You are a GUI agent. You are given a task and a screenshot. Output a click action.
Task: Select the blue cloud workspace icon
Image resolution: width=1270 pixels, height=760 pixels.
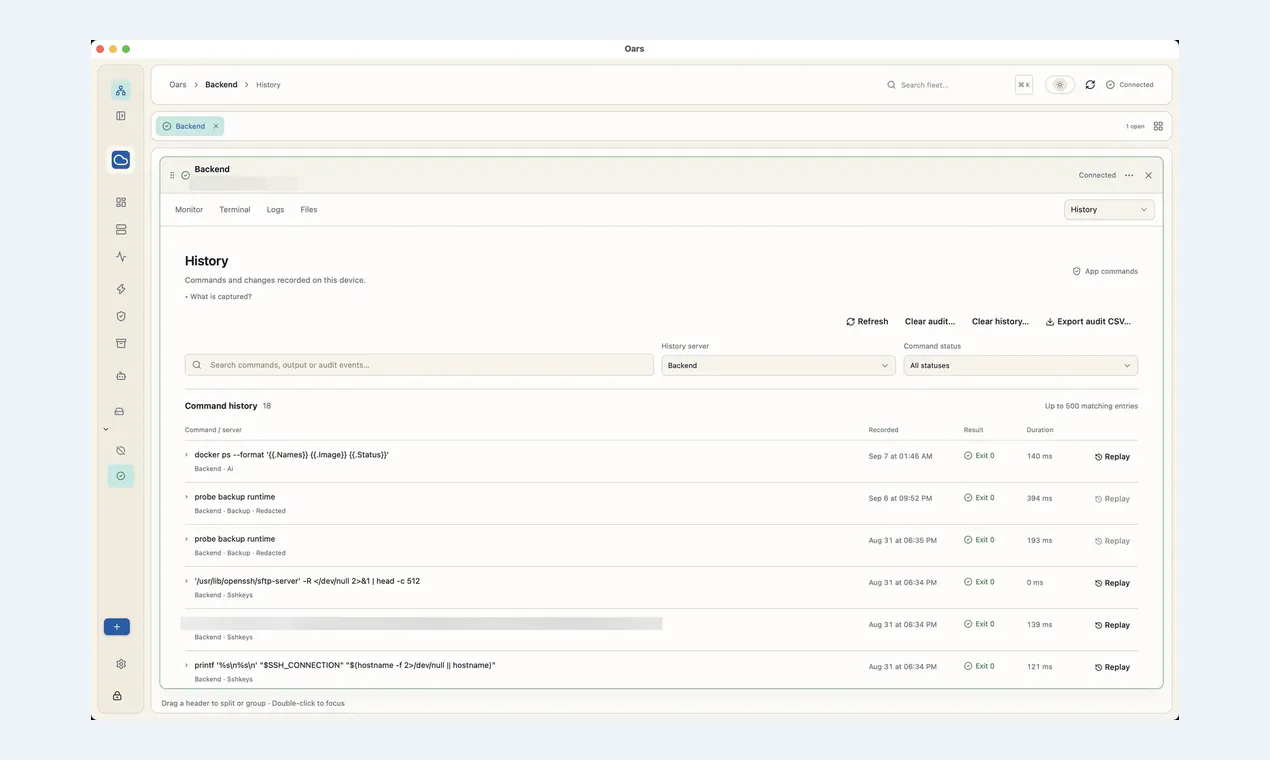(x=121, y=160)
